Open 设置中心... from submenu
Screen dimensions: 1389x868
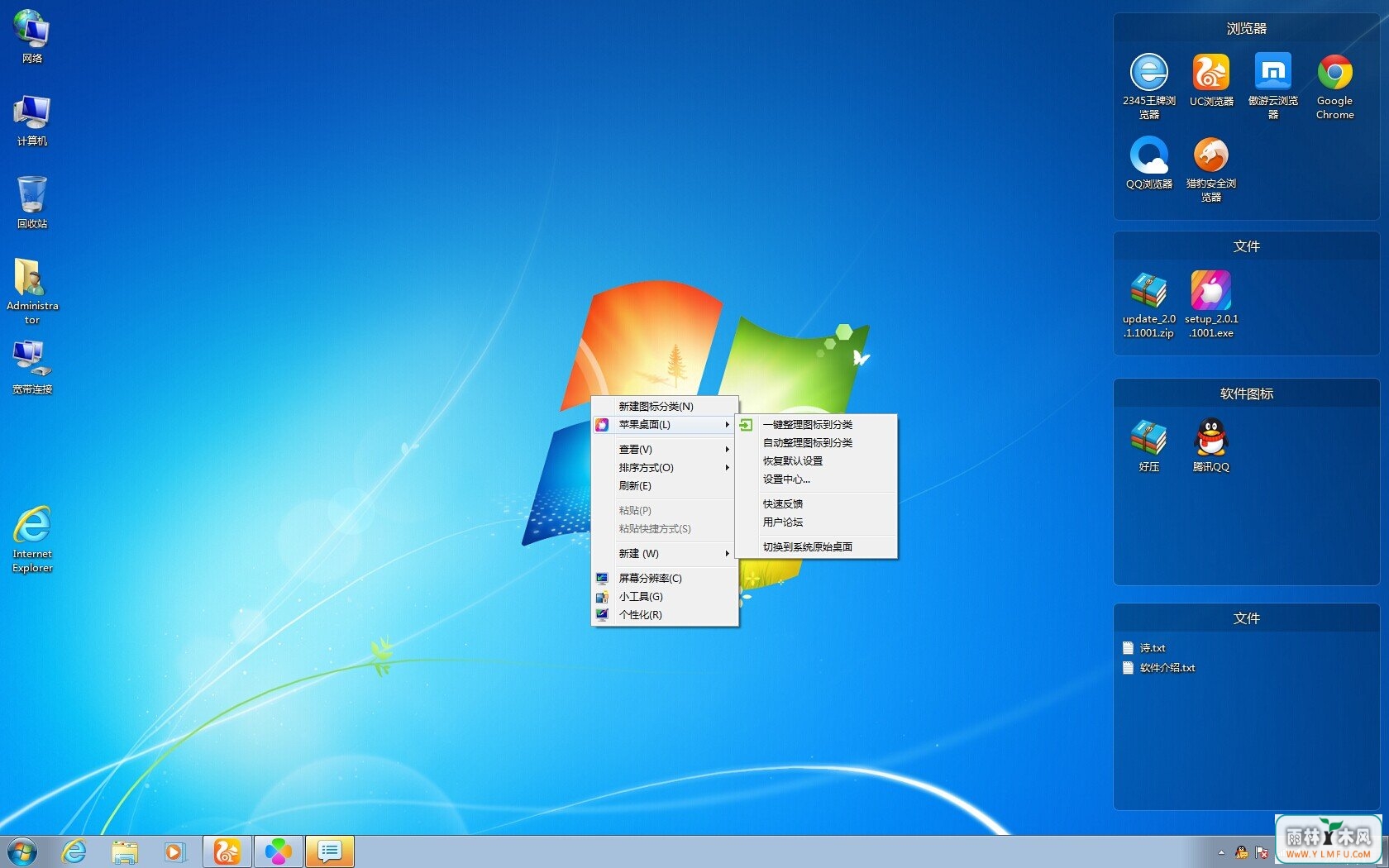(x=816, y=479)
